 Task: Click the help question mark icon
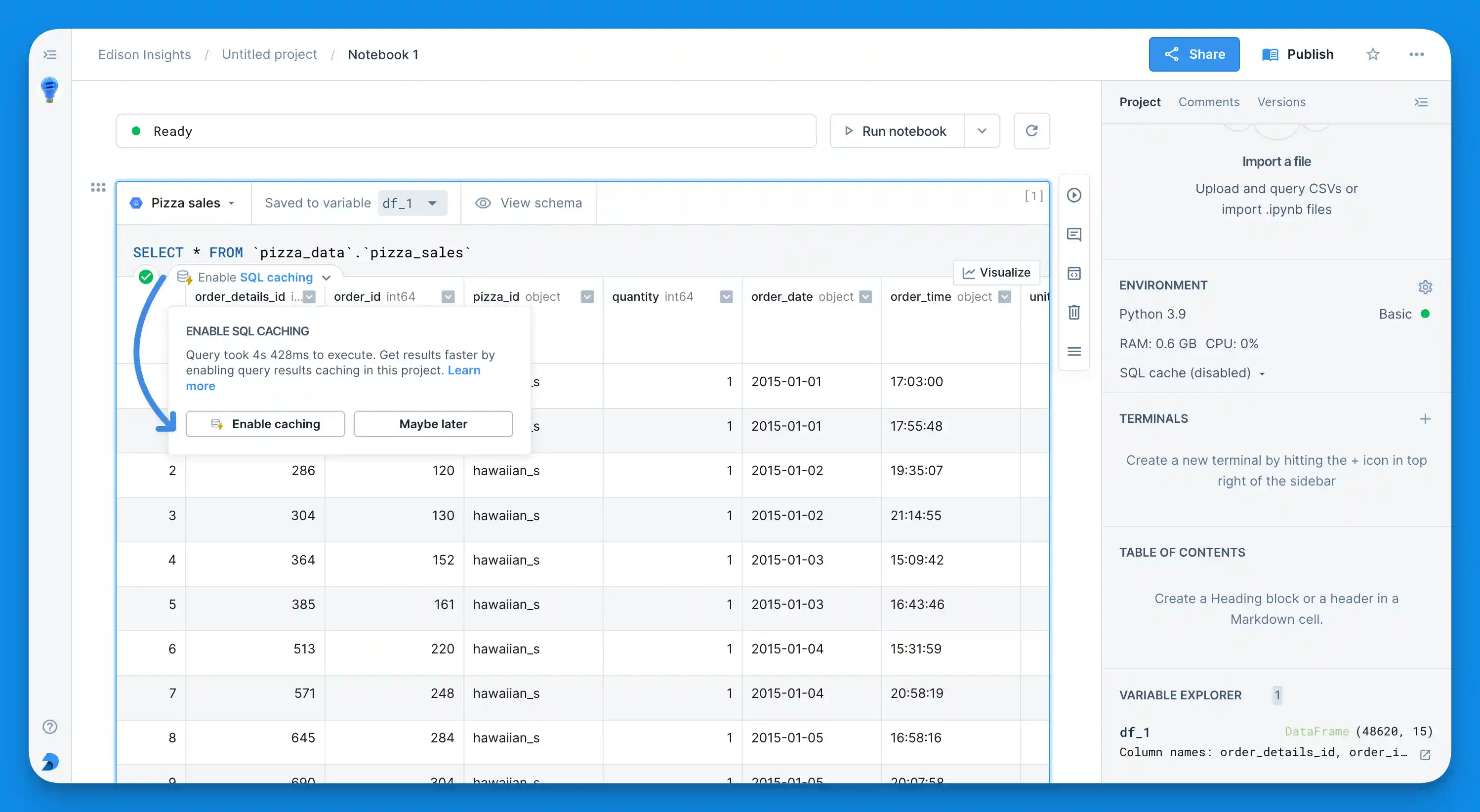tap(50, 727)
